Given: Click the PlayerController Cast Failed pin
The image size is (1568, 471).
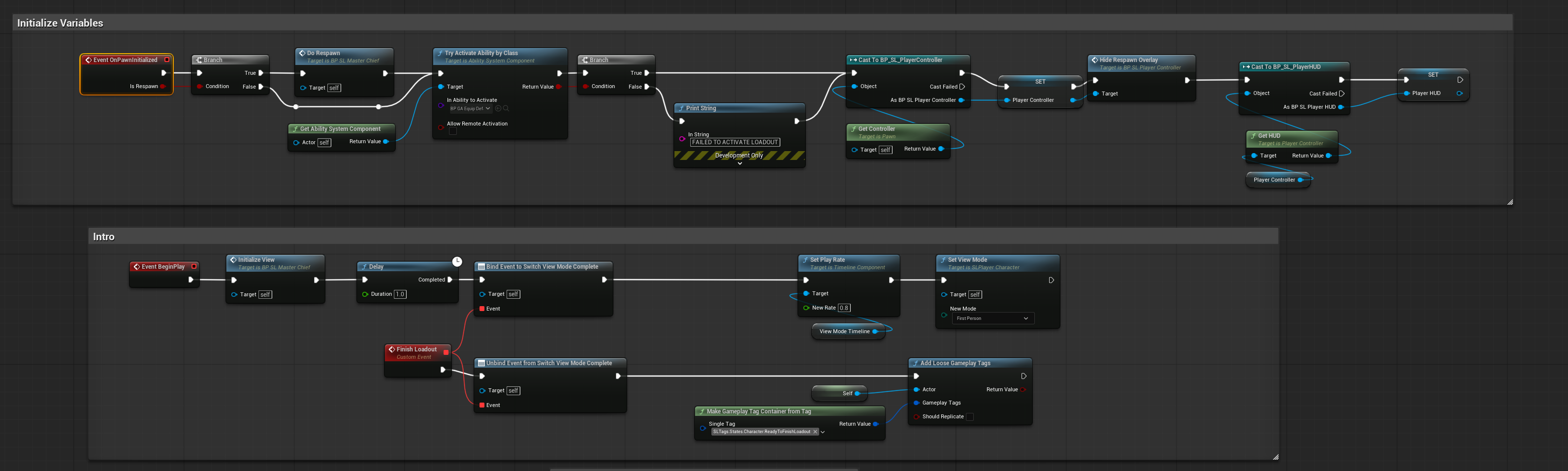Looking at the screenshot, I should [x=962, y=87].
